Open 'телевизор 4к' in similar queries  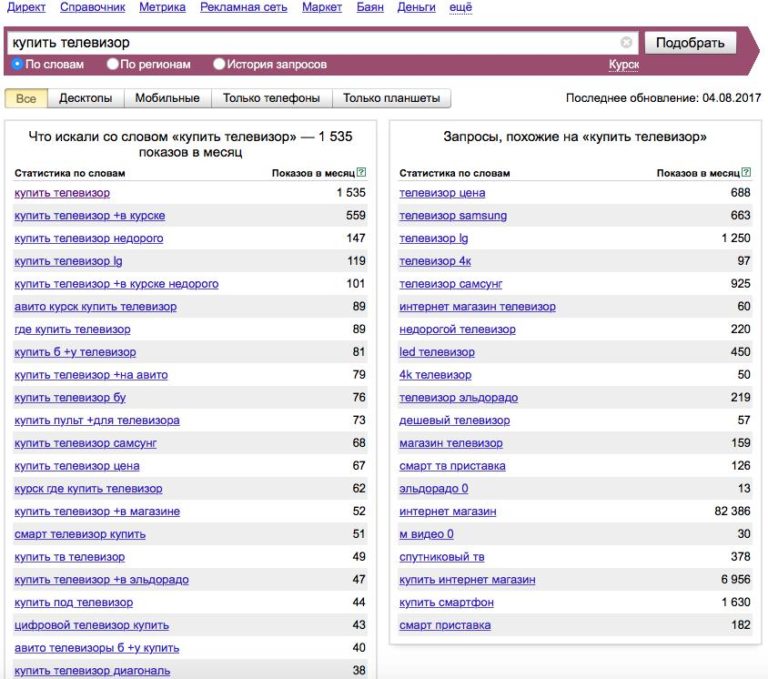coord(435,261)
